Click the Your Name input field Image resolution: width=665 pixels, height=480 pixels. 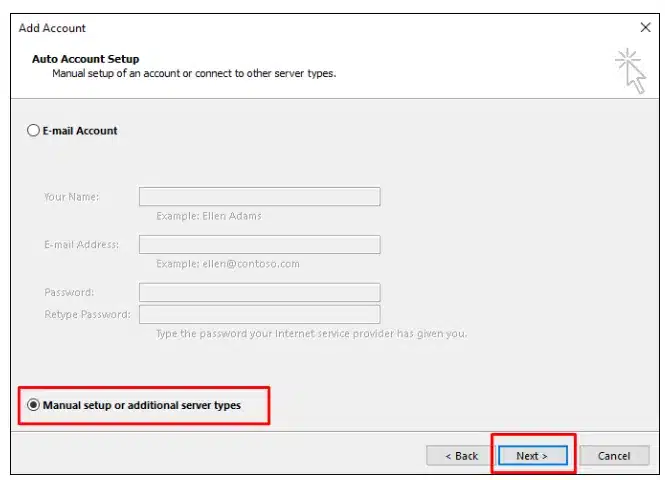(260, 197)
